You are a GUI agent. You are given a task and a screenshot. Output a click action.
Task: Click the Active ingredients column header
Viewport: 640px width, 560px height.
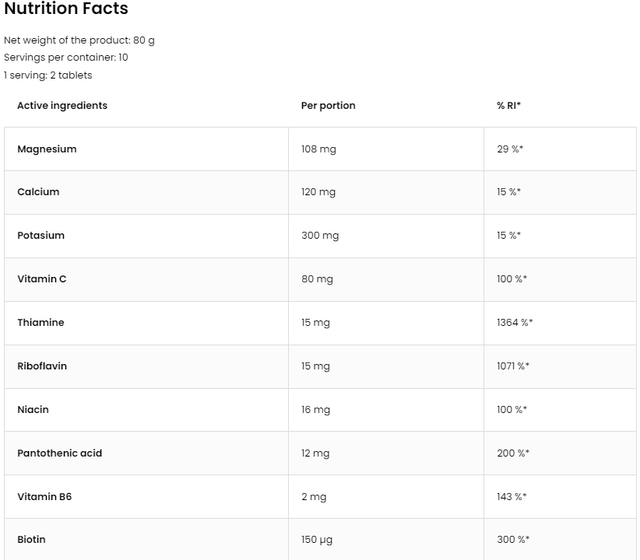click(x=62, y=106)
